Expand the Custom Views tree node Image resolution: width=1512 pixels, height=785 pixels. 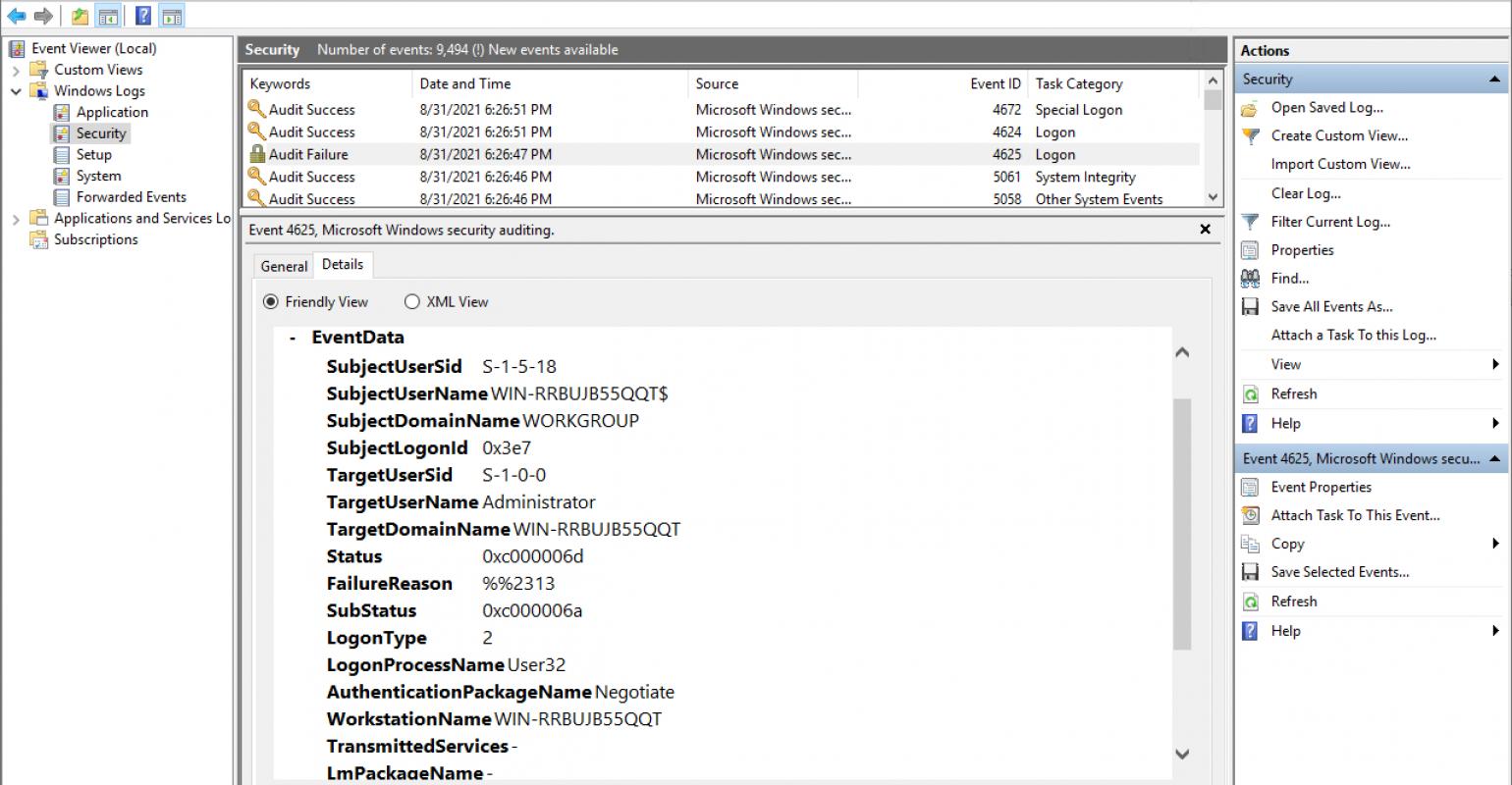pyautogui.click(x=16, y=71)
